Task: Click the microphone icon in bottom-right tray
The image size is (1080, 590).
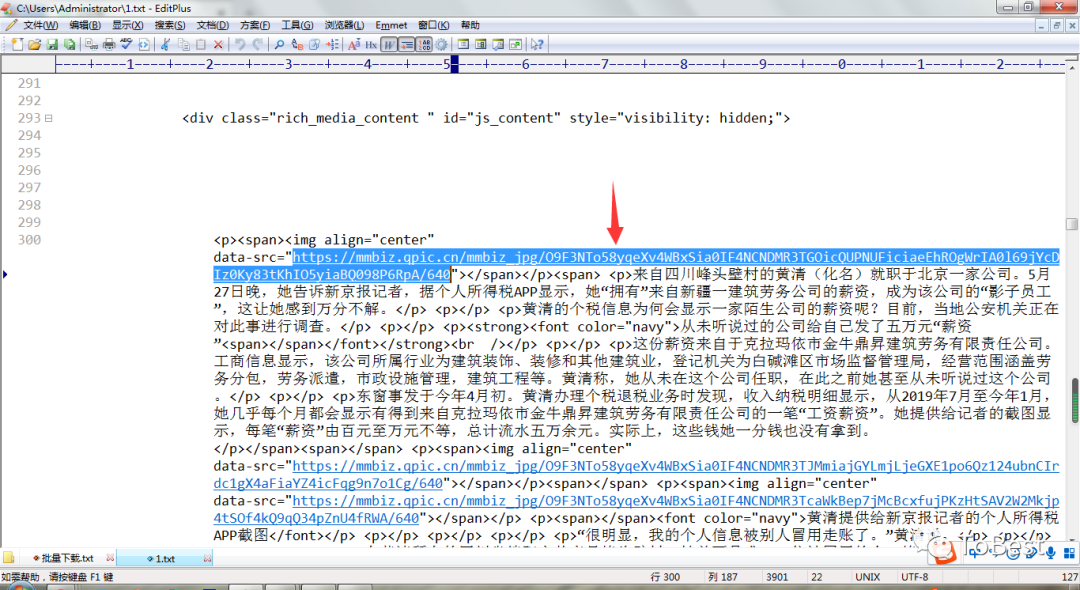Action: click(x=1050, y=552)
